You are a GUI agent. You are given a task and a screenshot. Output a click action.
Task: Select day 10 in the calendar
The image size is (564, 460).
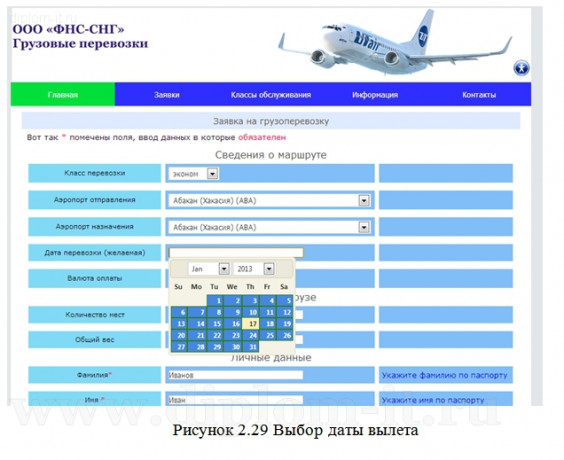coord(250,312)
